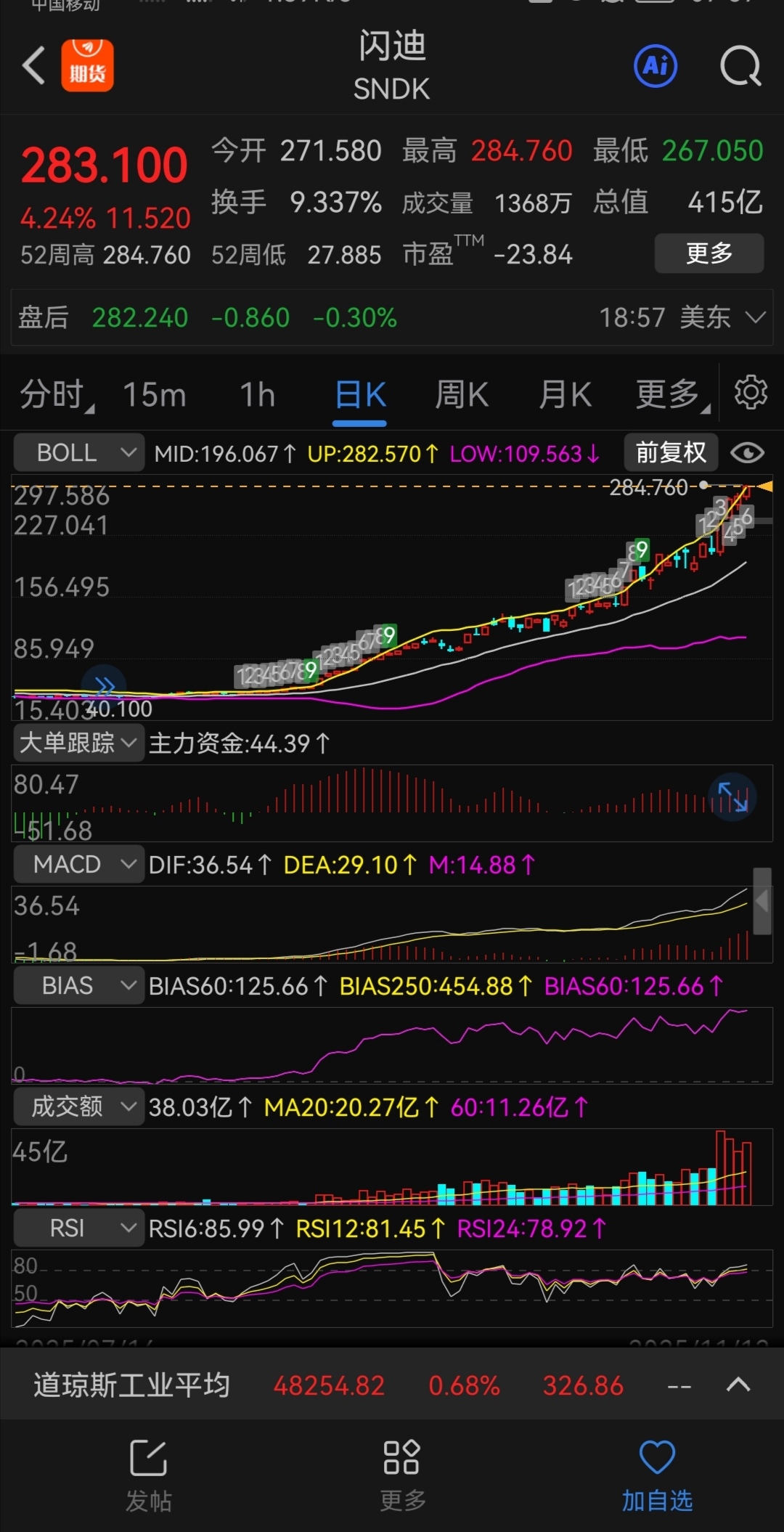Expand chart with the diagonal arrows icon

732,796
